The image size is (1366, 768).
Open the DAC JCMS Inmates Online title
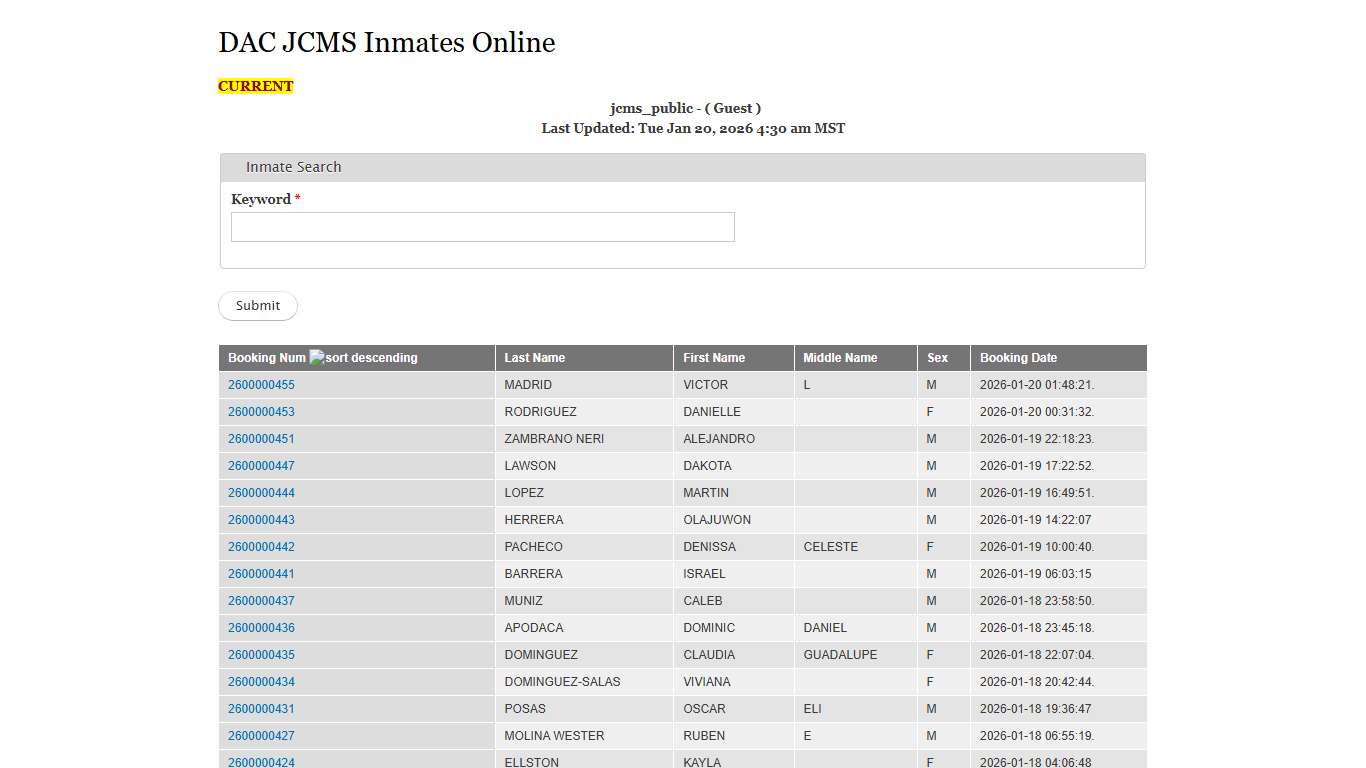pyautogui.click(x=387, y=43)
